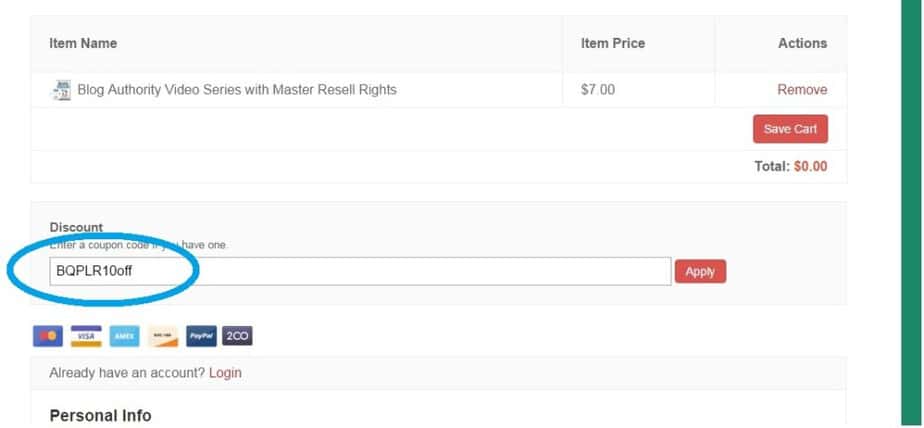The width and height of the screenshot is (924, 428).
Task: Open the Login link for existing accounts
Action: click(225, 373)
